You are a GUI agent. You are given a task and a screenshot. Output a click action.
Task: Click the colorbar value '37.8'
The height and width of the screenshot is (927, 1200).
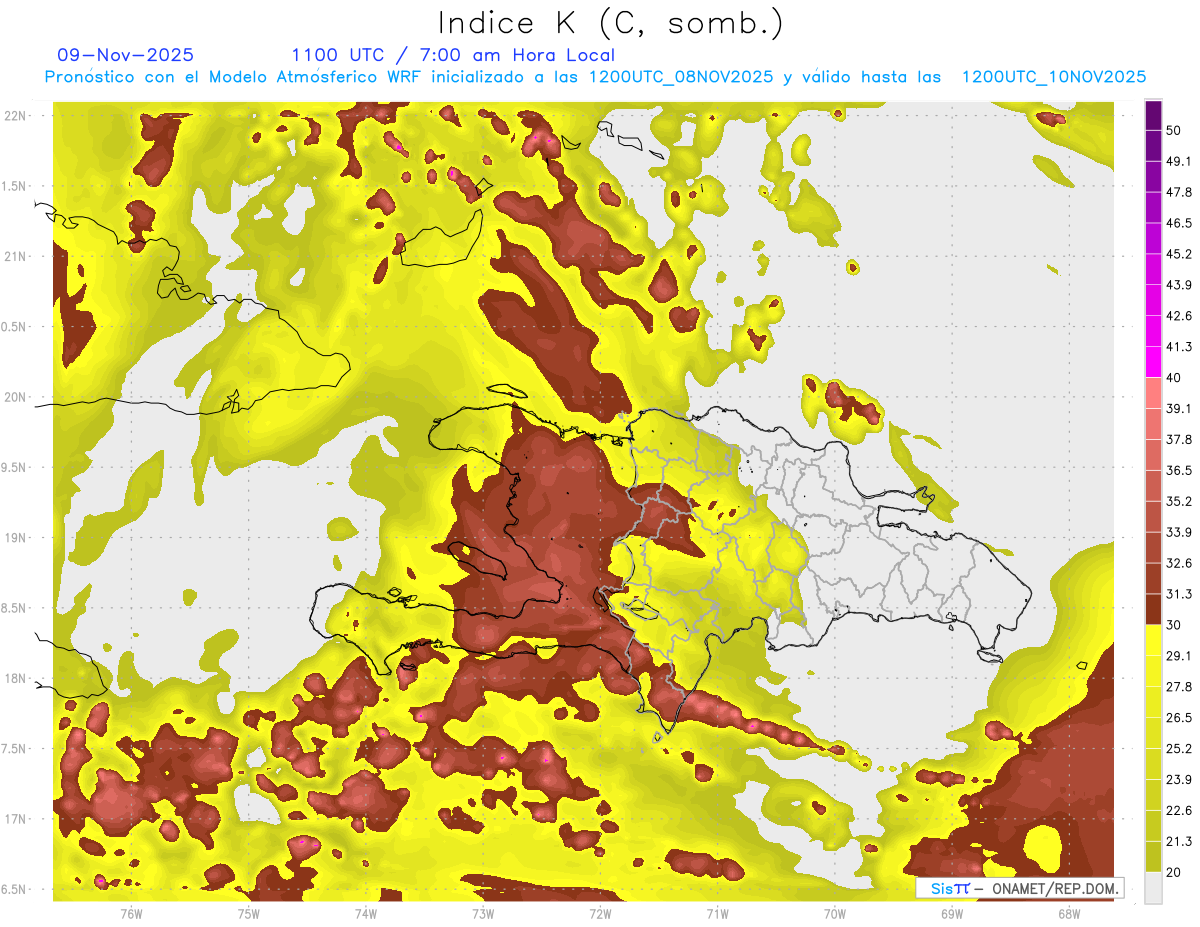click(x=1179, y=439)
